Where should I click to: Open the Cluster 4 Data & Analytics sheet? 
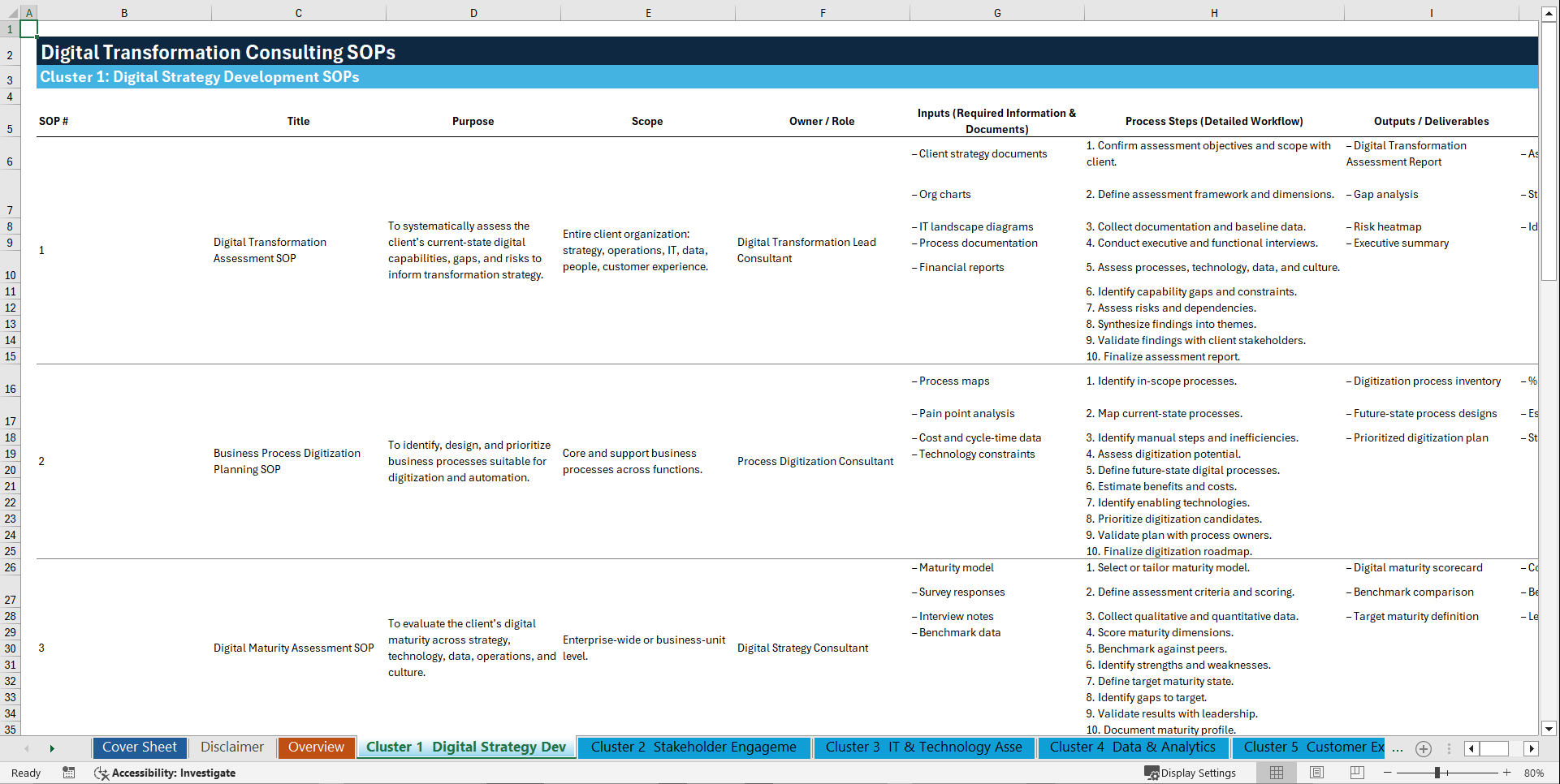point(1132,747)
